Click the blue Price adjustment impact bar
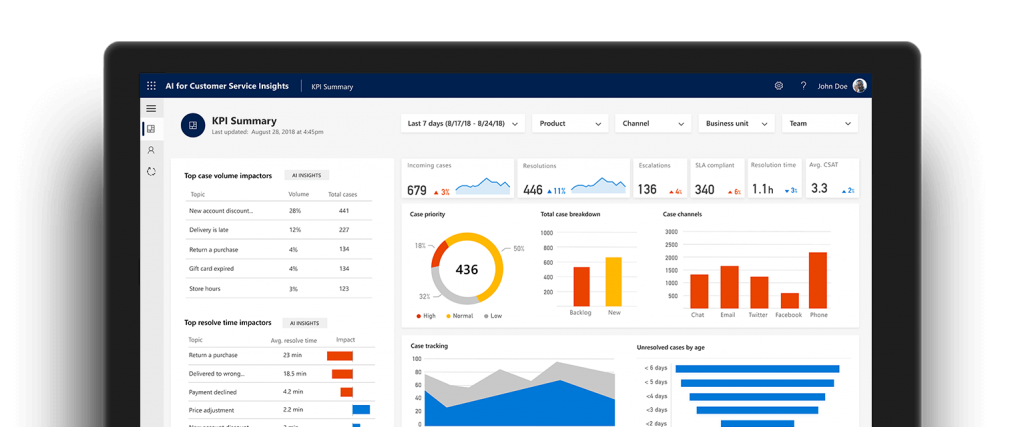1024x427 pixels. 361,409
